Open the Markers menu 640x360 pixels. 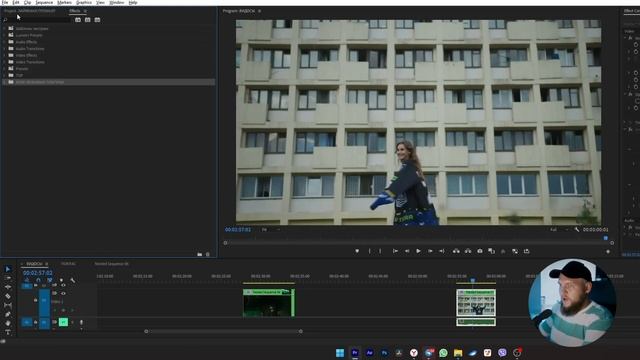tap(64, 2)
